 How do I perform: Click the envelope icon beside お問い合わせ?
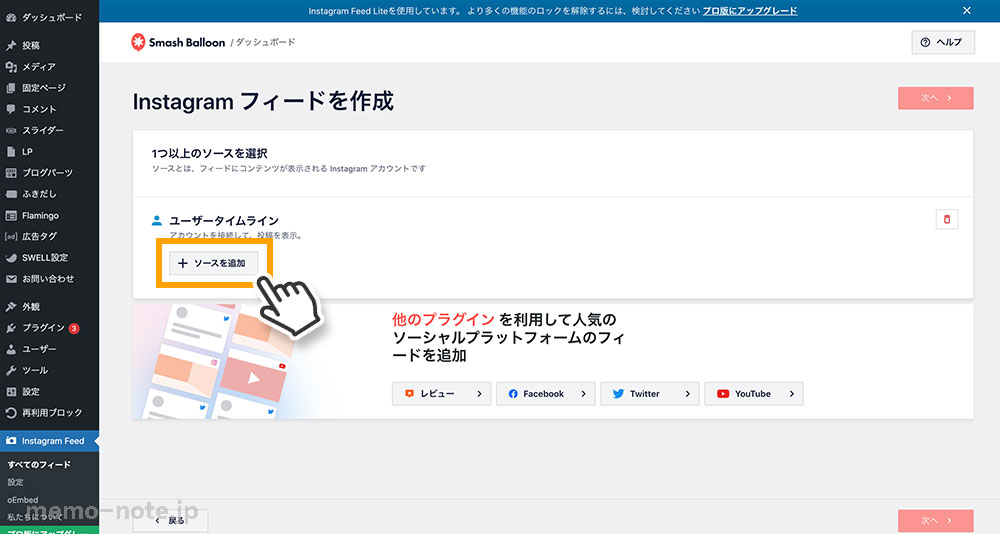(x=11, y=279)
